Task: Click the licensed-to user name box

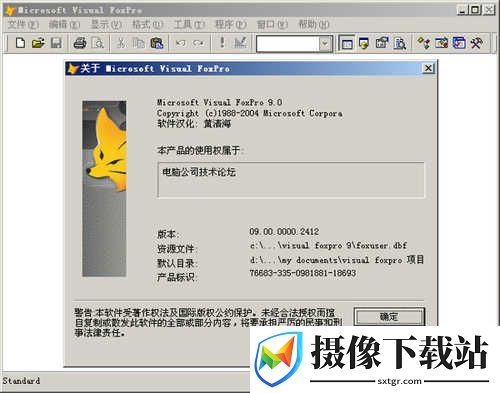Action: tap(291, 180)
